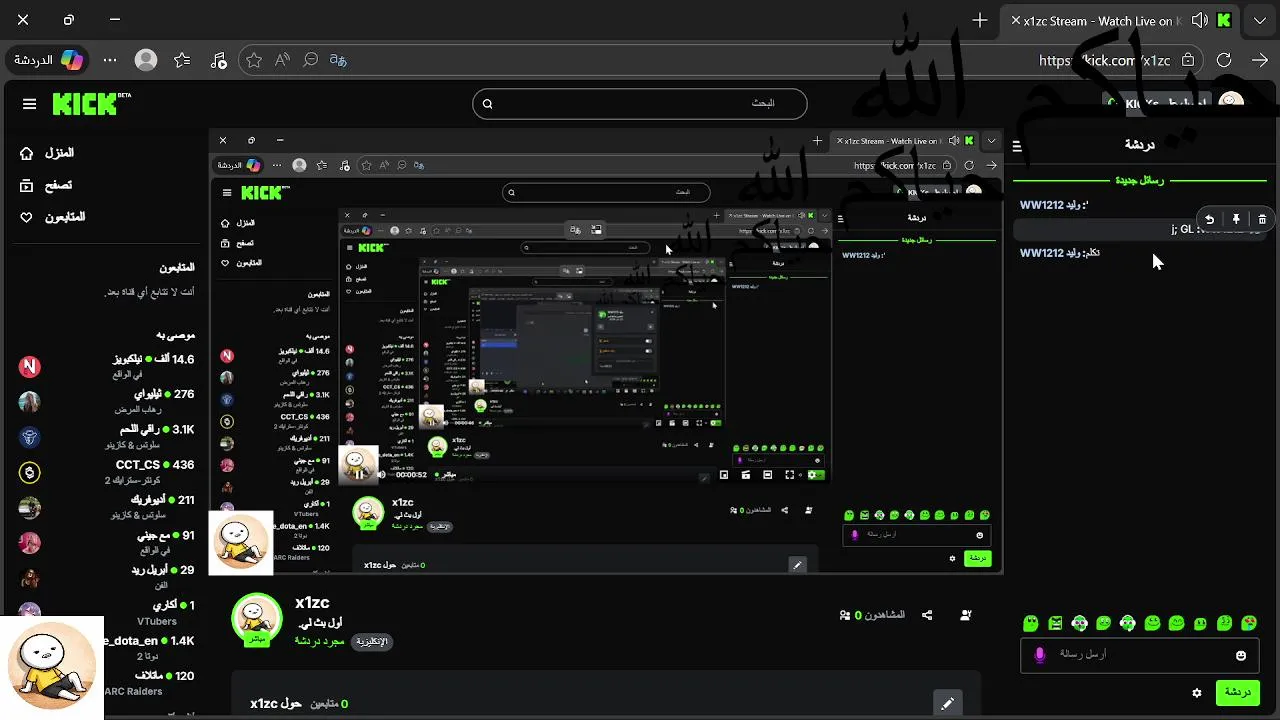Expand the tab actions chevron menu
1280x720 pixels.
coord(1260,20)
